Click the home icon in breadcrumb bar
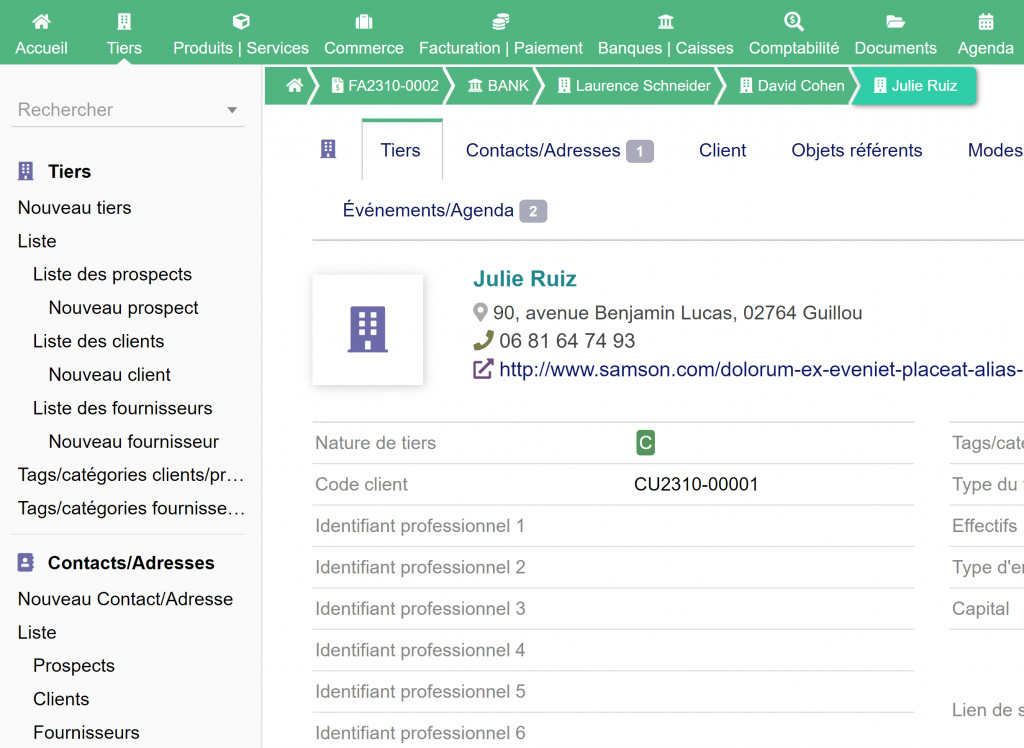 [x=294, y=86]
